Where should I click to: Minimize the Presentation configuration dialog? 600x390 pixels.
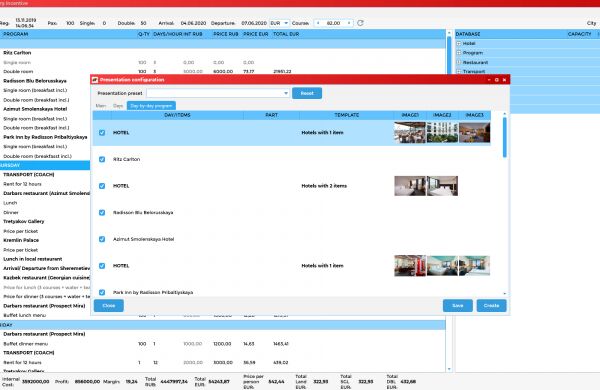pyautogui.click(x=489, y=80)
